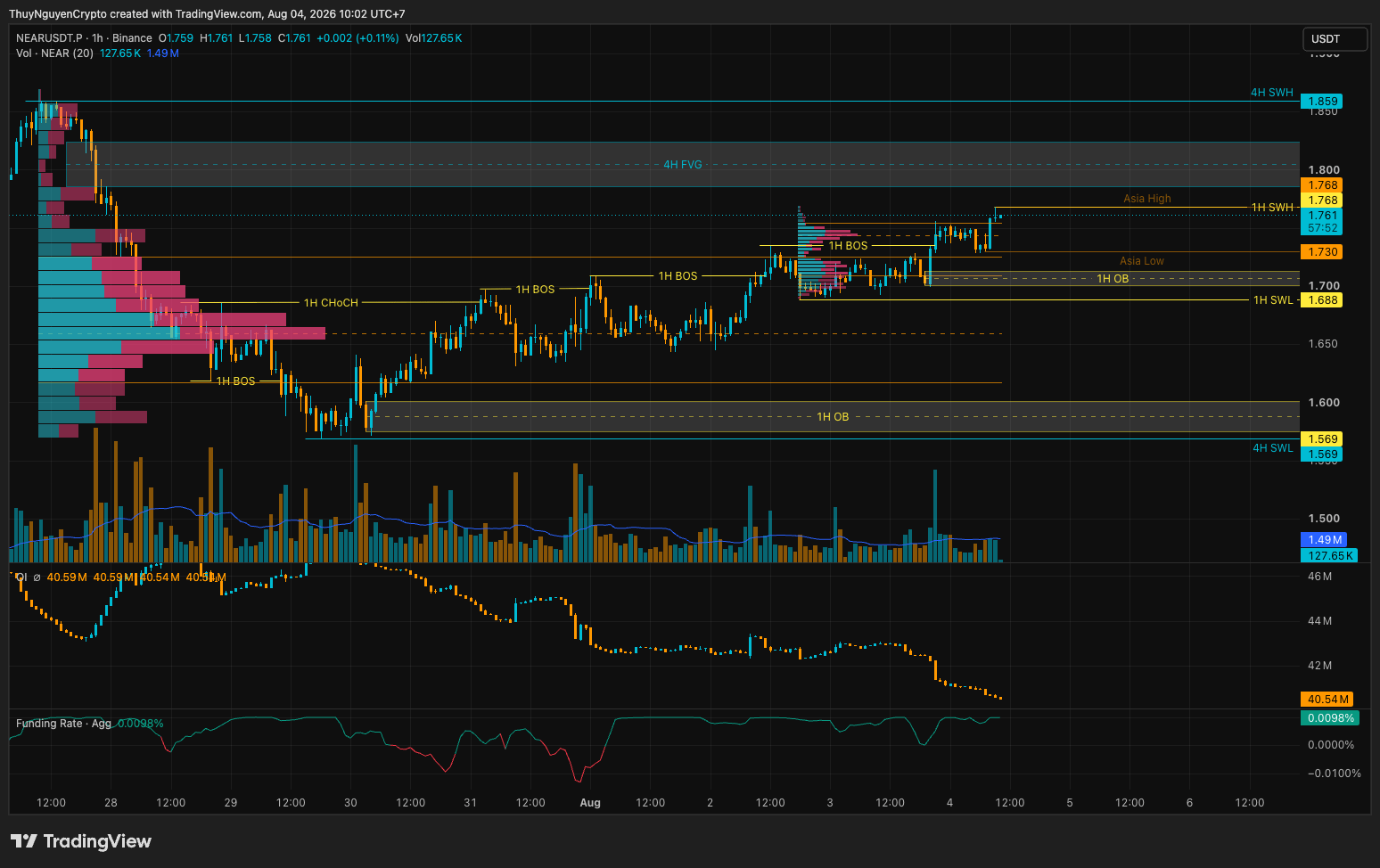Click the Open value O1.759 in the legend
1380x868 pixels.
pos(176,38)
